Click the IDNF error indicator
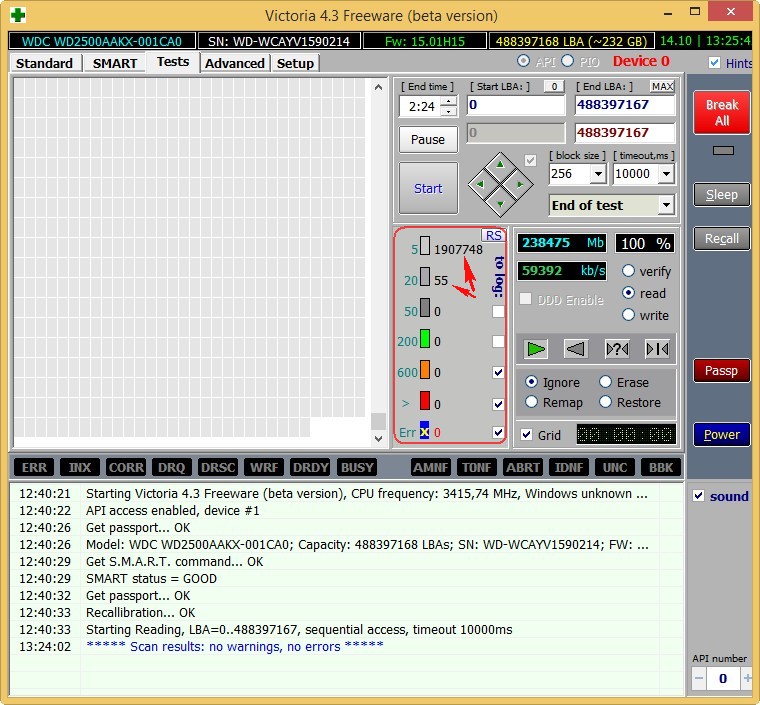The height and width of the screenshot is (705, 760). tap(569, 468)
